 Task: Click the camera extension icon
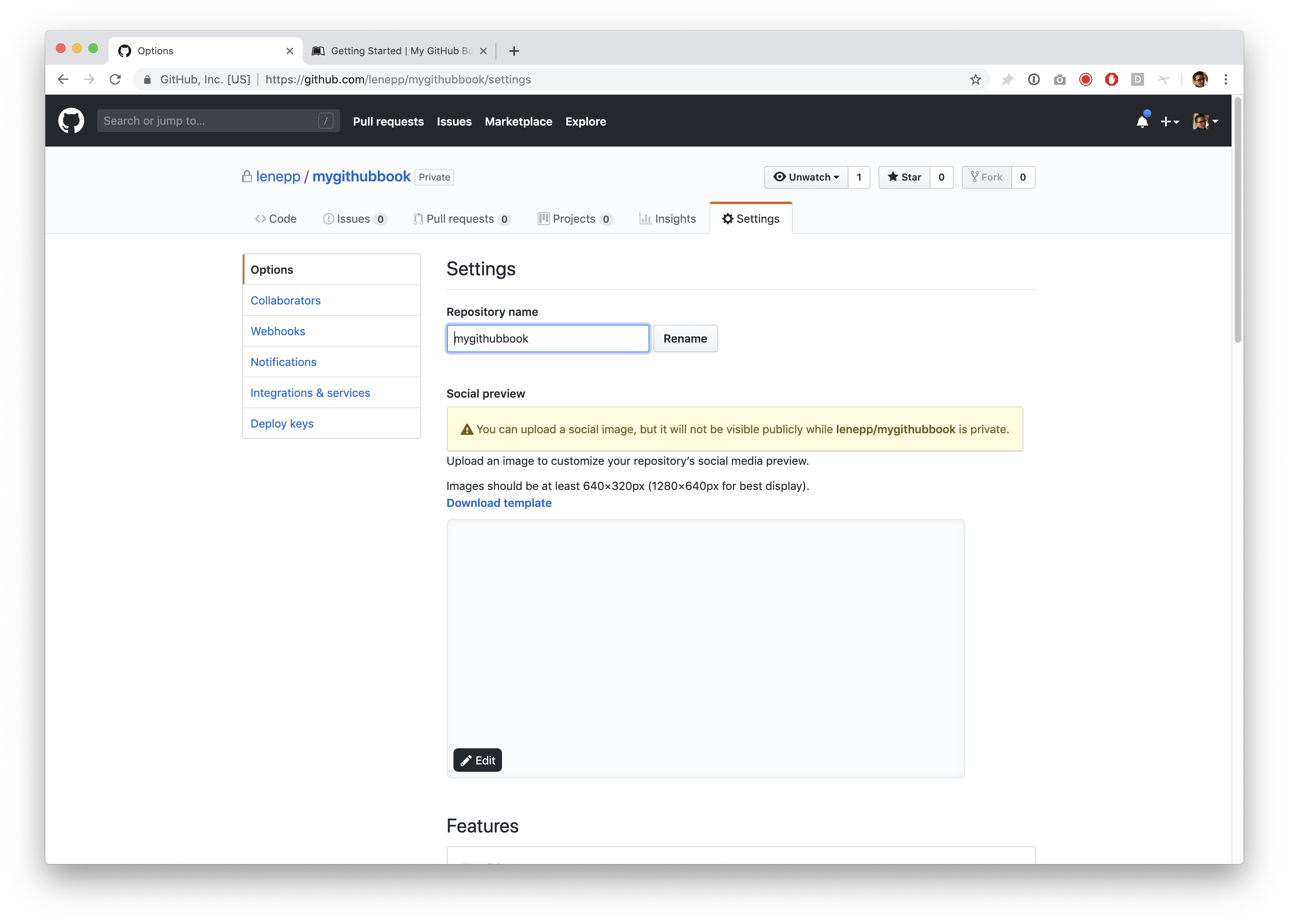pyautogui.click(x=1059, y=80)
